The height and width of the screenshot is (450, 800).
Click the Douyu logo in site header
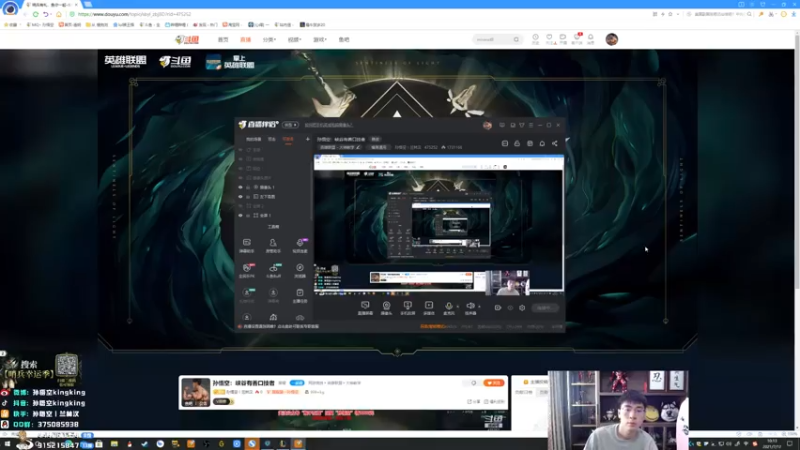187,39
